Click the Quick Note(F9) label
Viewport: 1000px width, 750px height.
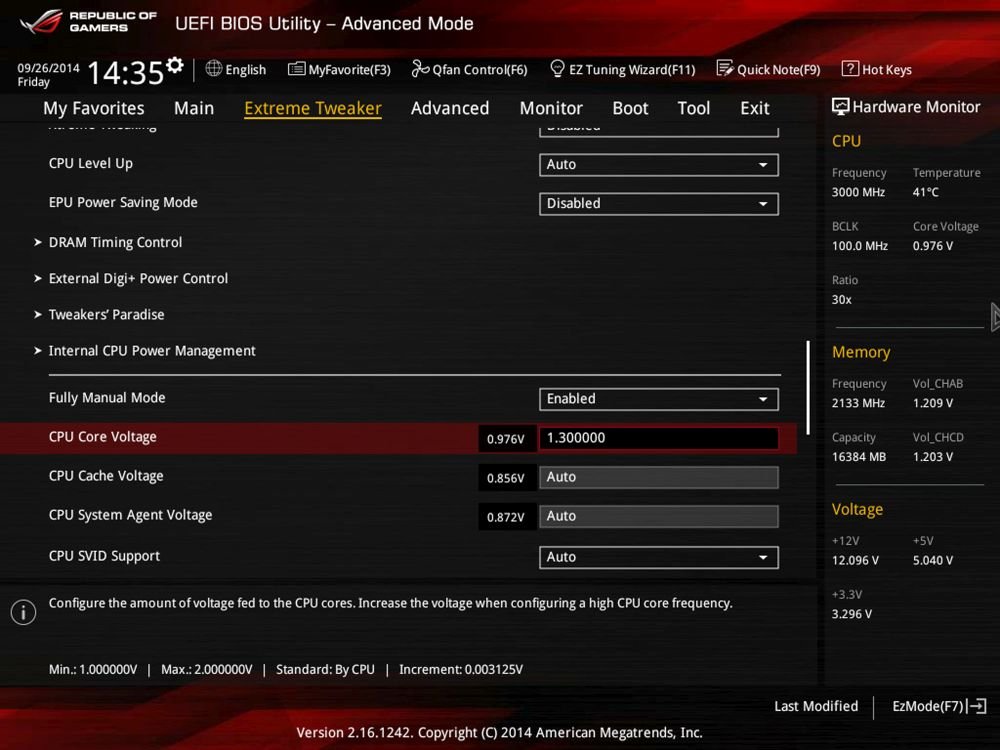click(x=779, y=70)
